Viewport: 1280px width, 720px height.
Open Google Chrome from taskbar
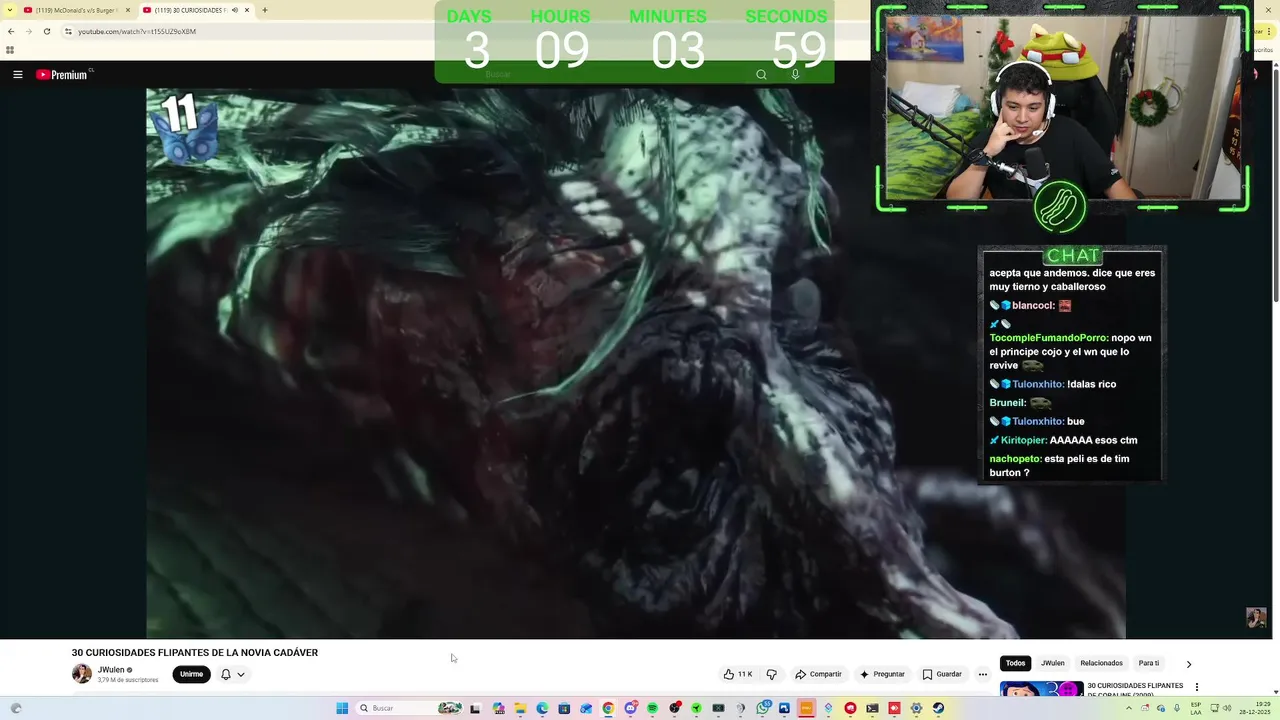608,708
